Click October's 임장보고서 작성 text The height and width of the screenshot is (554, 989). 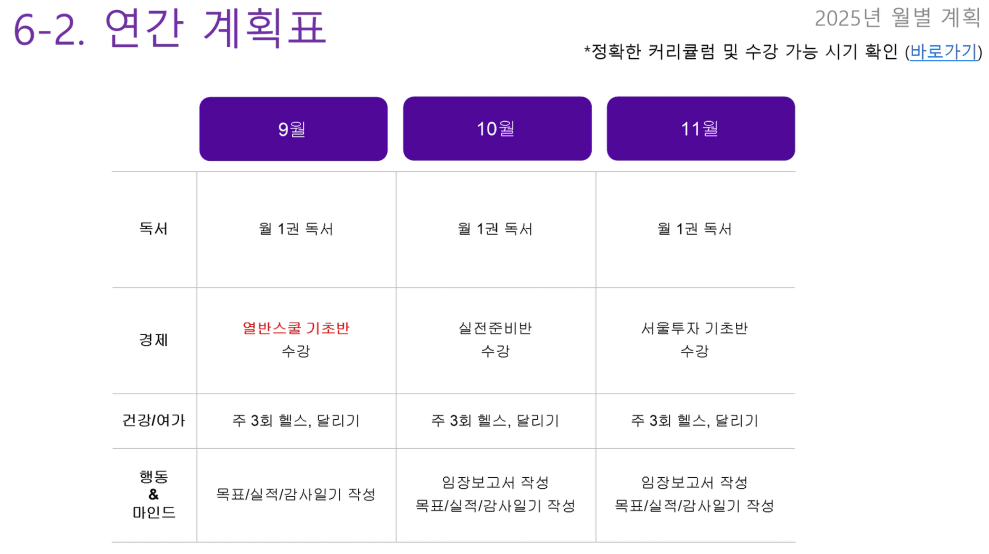496,483
